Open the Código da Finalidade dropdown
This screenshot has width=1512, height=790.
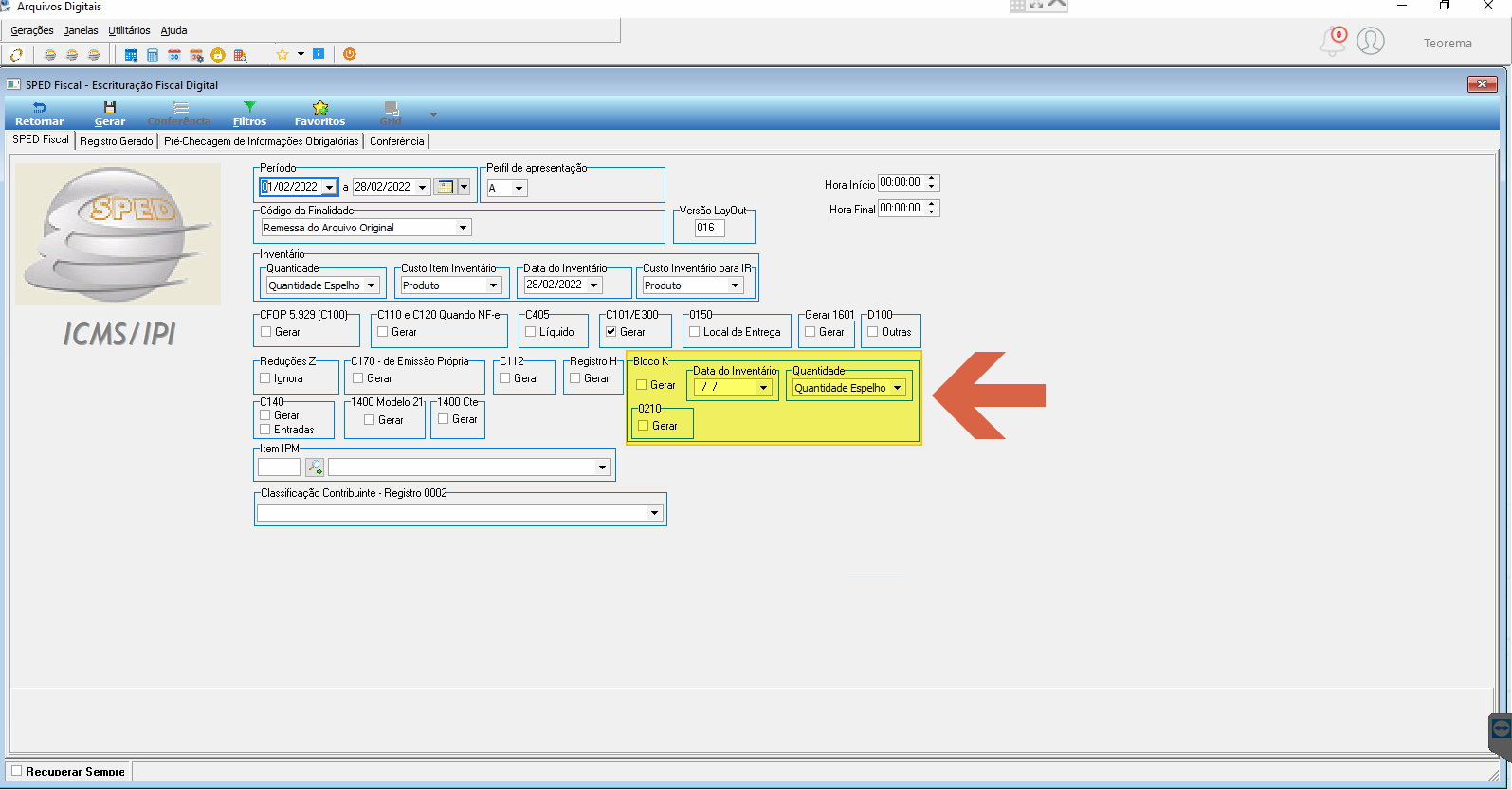(x=464, y=228)
